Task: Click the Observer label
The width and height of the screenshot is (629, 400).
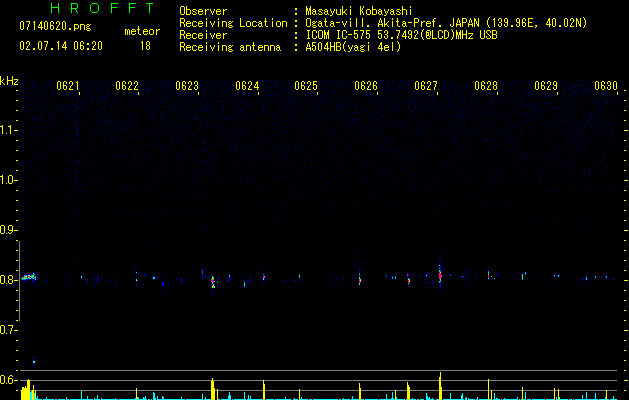Action: (203, 11)
